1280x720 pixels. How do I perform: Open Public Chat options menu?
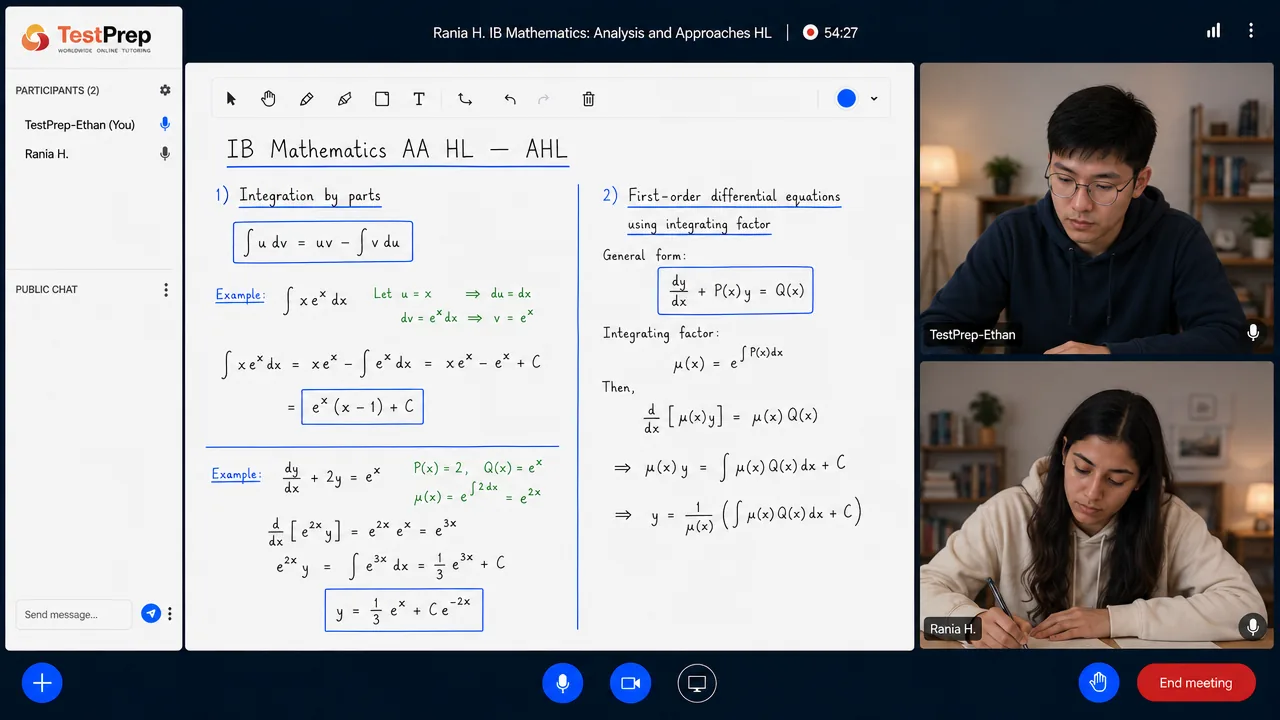166,290
